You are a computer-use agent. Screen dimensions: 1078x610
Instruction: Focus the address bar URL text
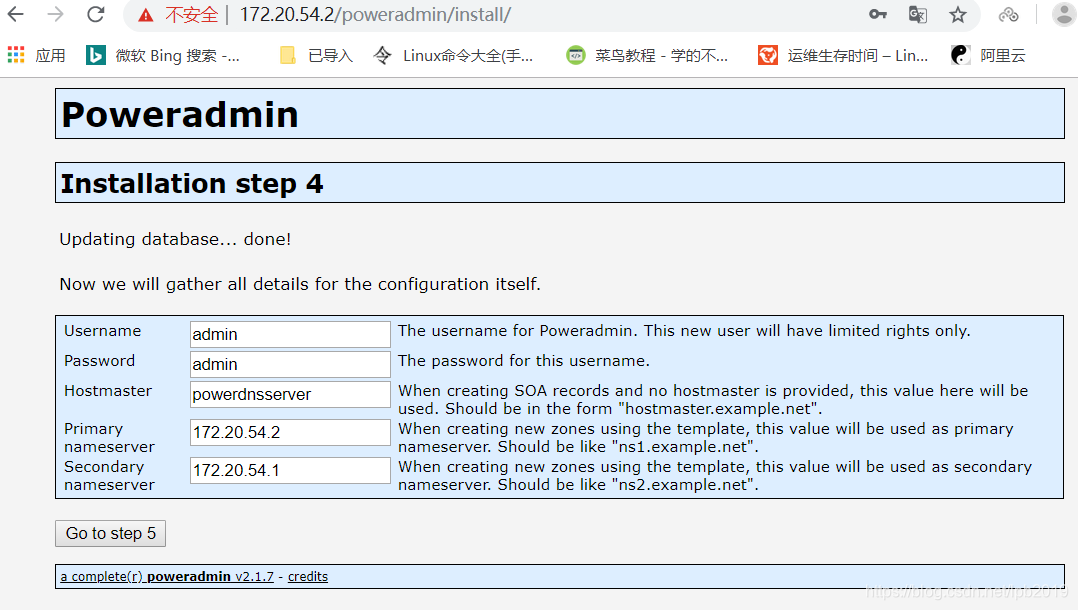375,14
